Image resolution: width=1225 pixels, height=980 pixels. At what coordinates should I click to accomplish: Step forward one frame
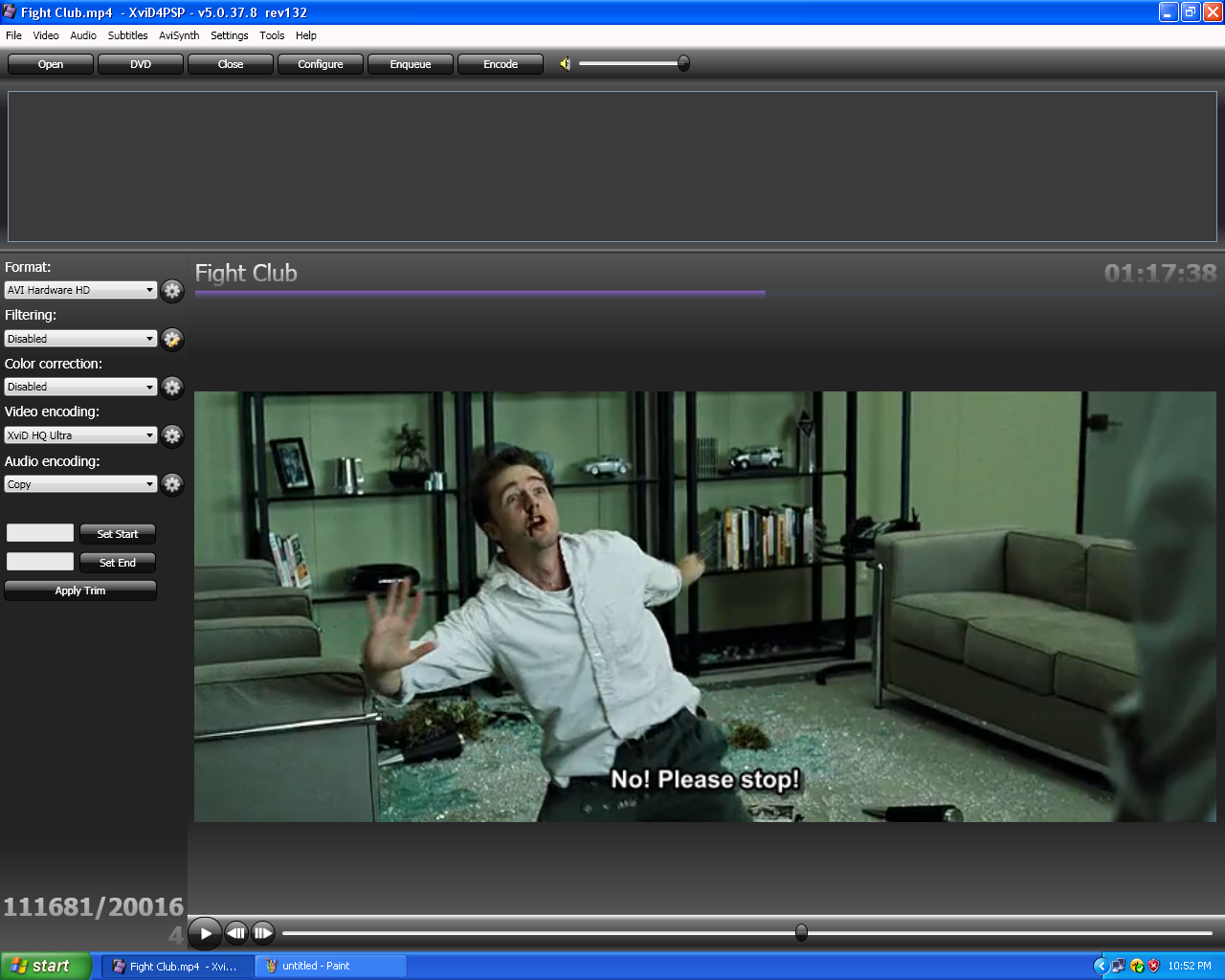point(263,933)
